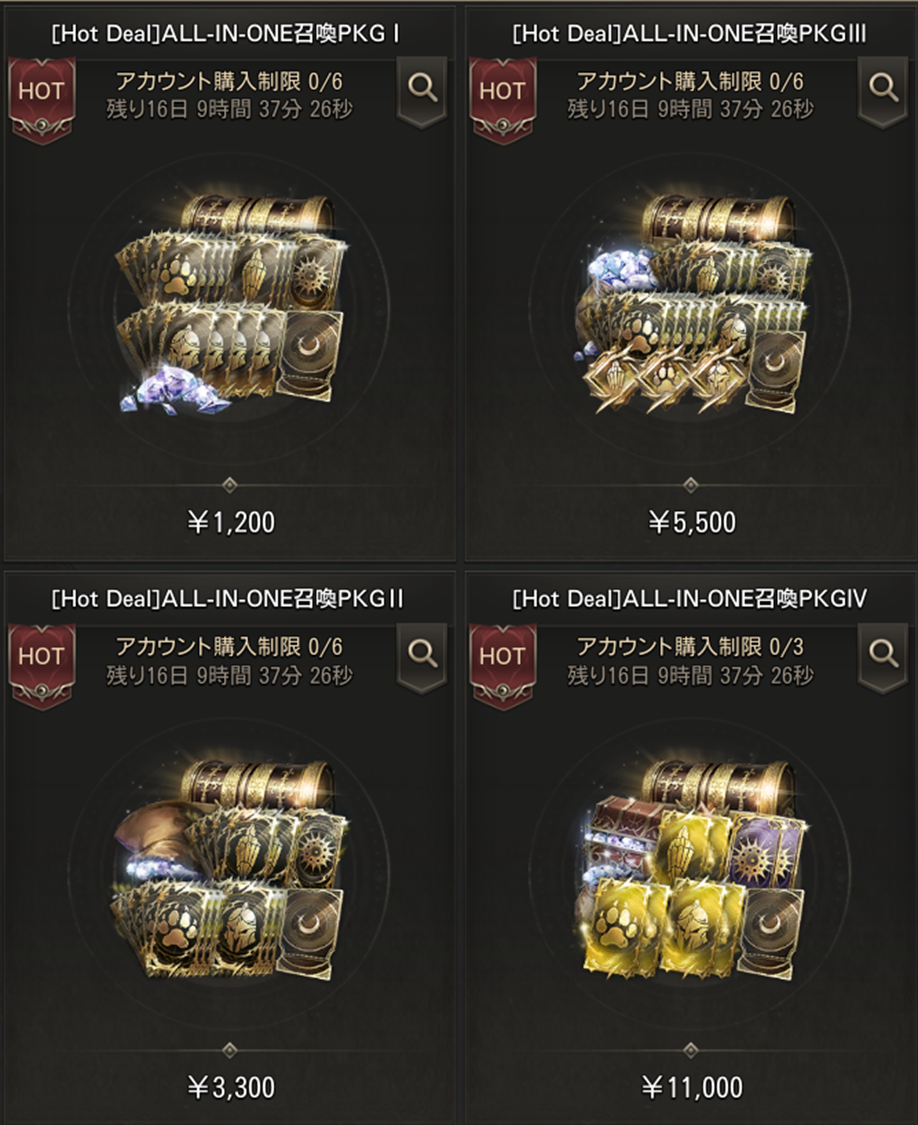Viewport: 918px width, 1125px height.
Task: Buy PKG II for ¥3,300
Action: tap(230, 1088)
